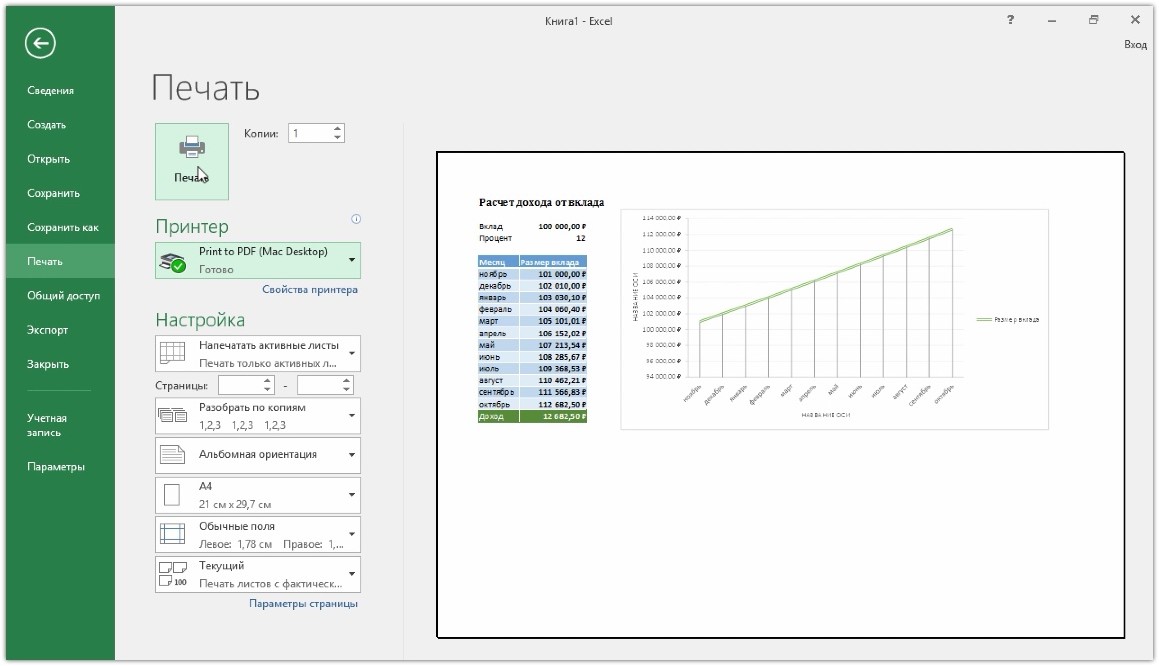Click the last pages range field
This screenshot has height=666, width=1159.
pyautogui.click(x=319, y=385)
